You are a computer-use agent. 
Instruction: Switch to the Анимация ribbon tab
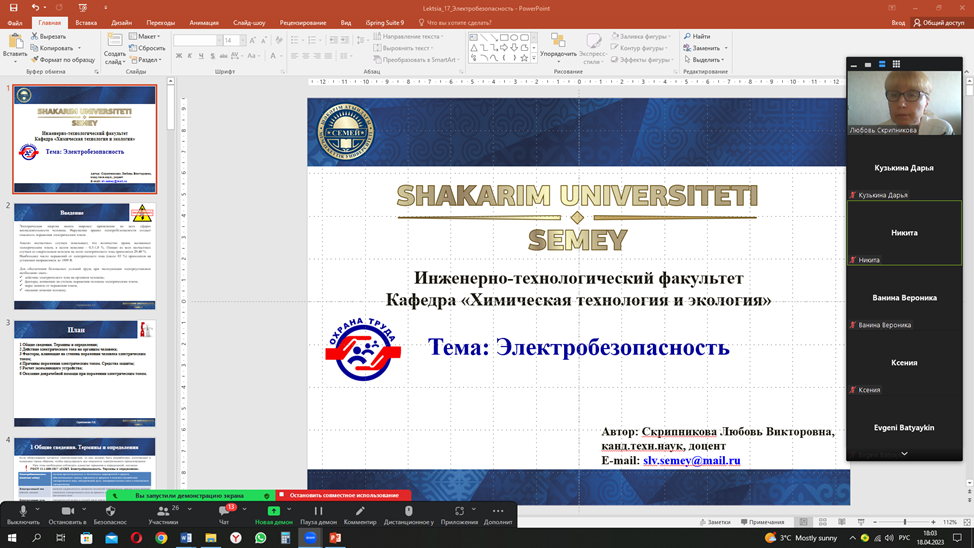click(x=204, y=22)
